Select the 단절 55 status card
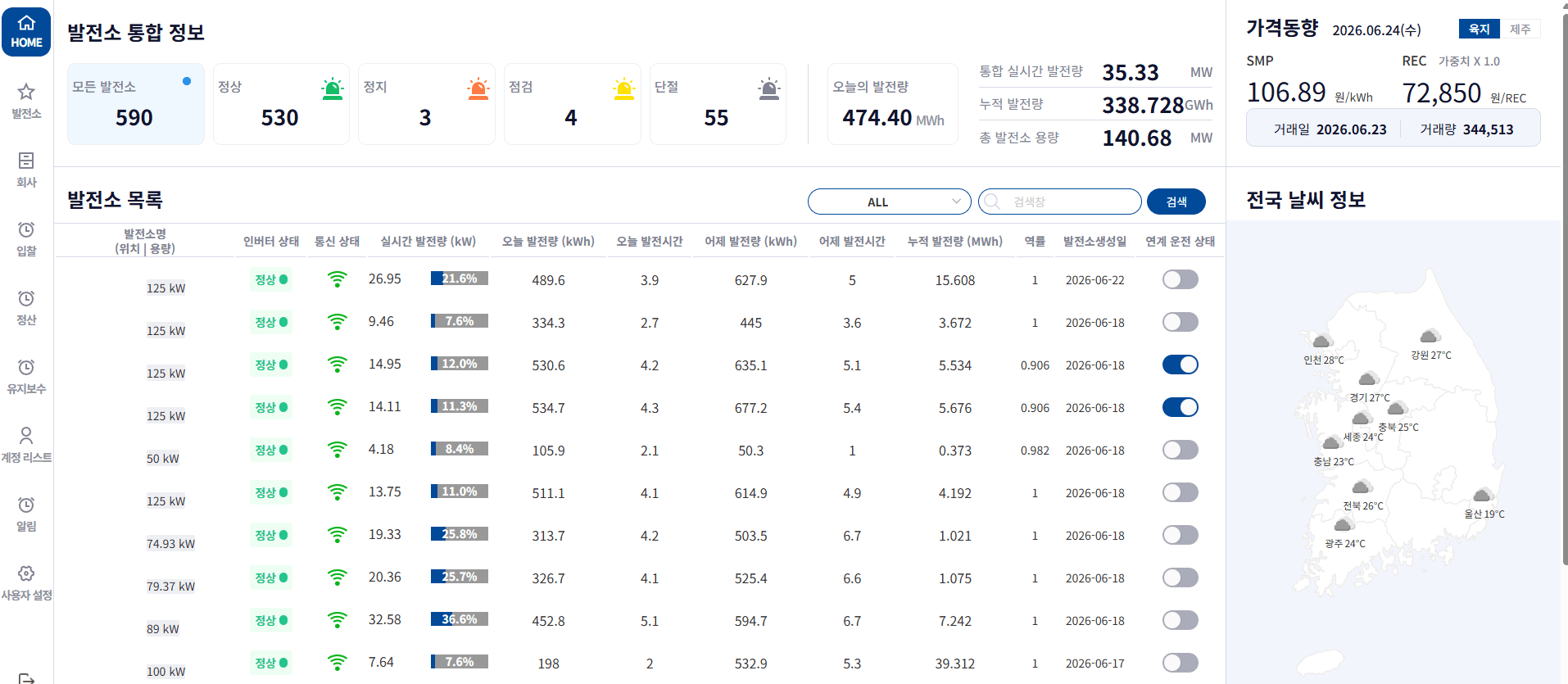 pyautogui.click(x=718, y=104)
